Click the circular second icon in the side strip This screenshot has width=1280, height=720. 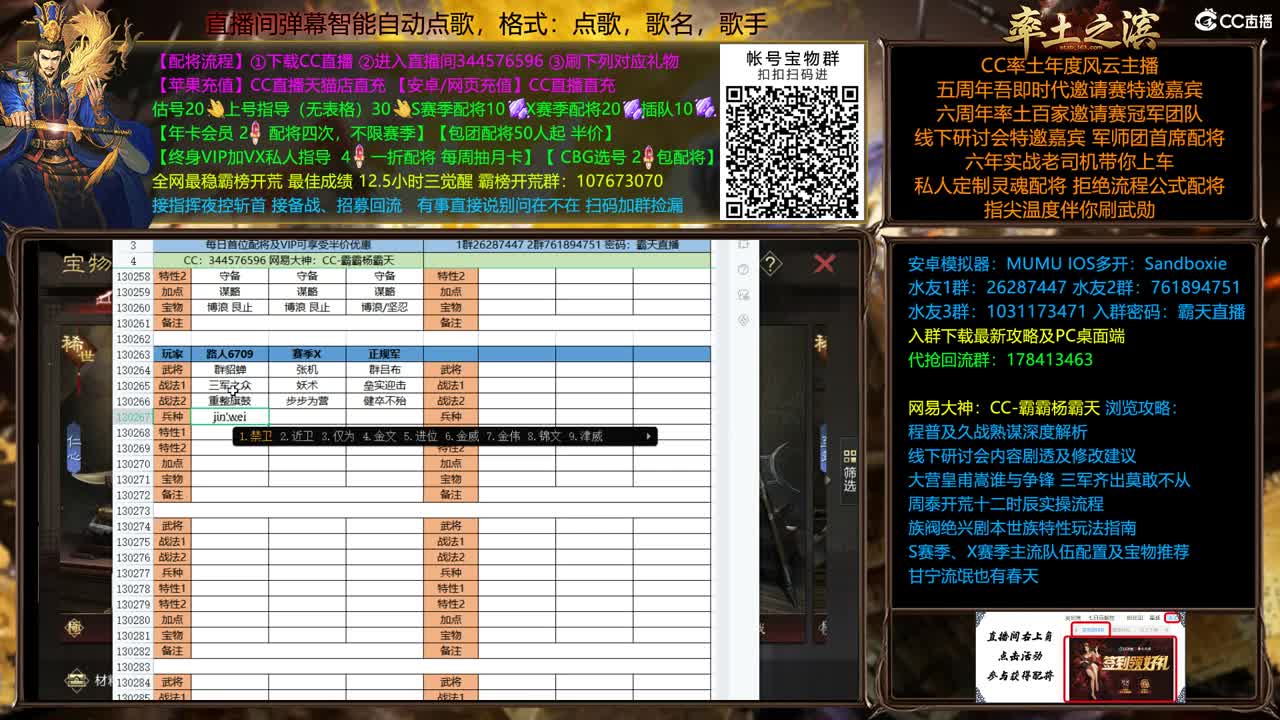tap(743, 270)
